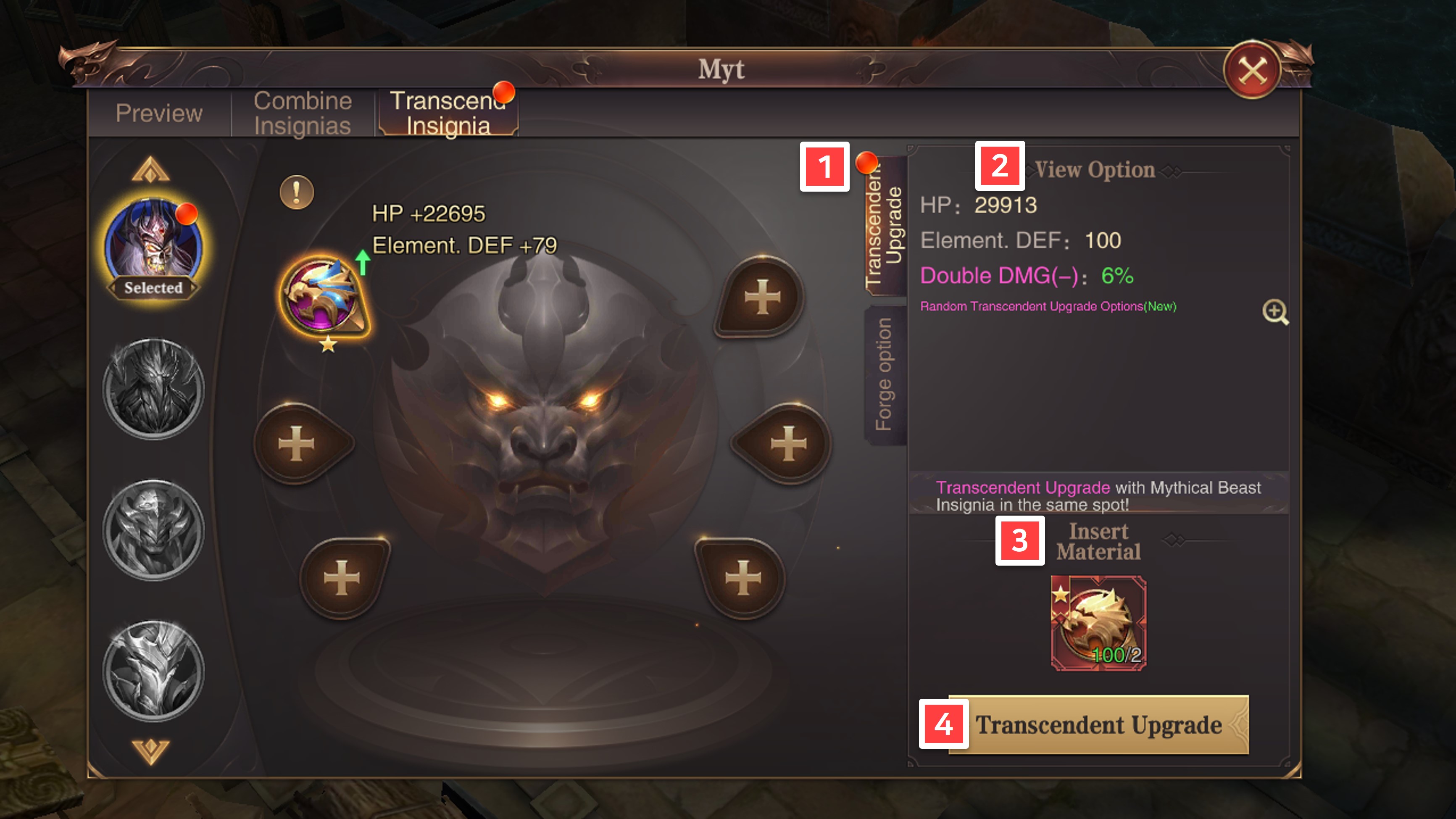Select the third grey horned beast portrait
The image size is (1456, 819).
tap(153, 530)
